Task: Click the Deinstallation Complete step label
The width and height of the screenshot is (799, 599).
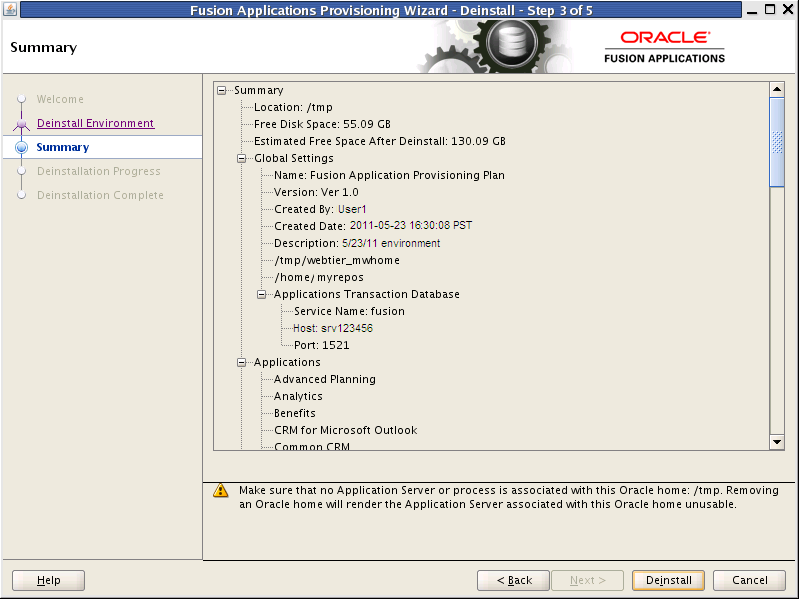Action: (100, 195)
